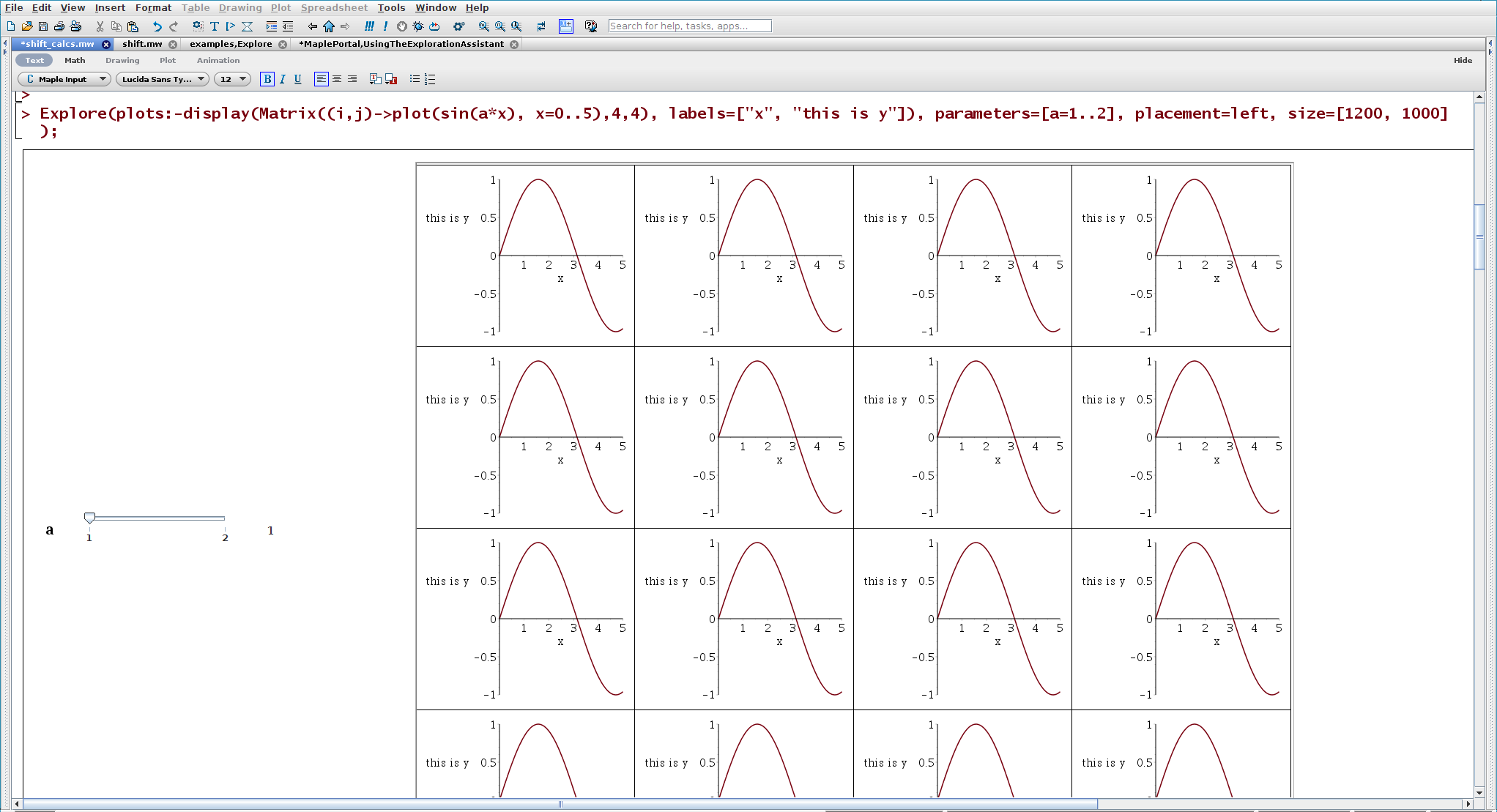Open the debugger bug icon

pyautogui.click(x=418, y=26)
